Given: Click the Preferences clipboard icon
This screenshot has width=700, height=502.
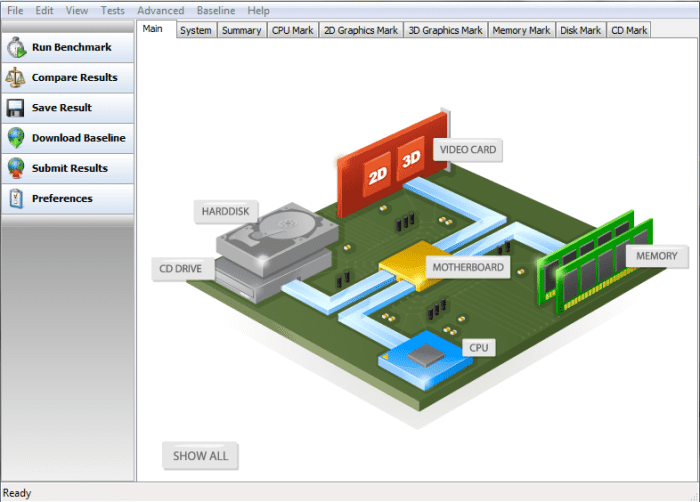Looking at the screenshot, I should (16, 198).
